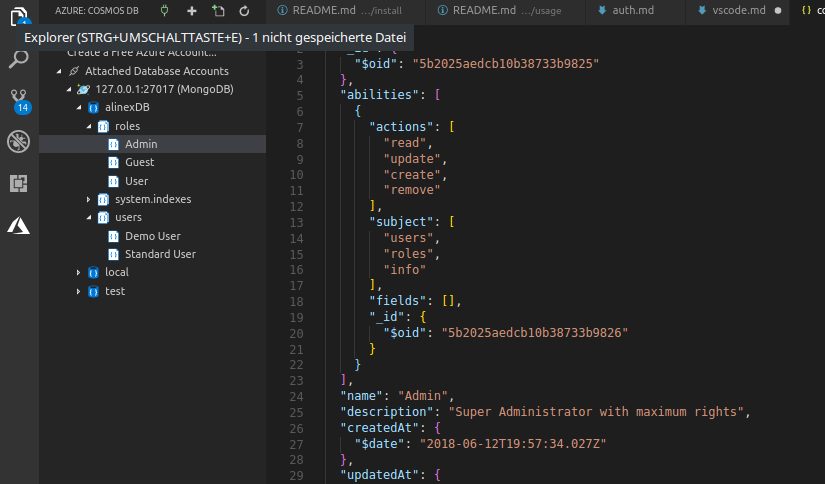Click the plus create account icon

click(x=192, y=11)
